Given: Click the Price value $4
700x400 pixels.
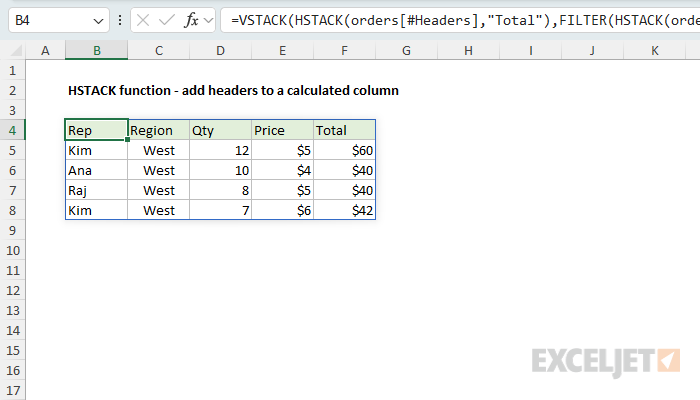Looking at the screenshot, I should pyautogui.click(x=283, y=171).
